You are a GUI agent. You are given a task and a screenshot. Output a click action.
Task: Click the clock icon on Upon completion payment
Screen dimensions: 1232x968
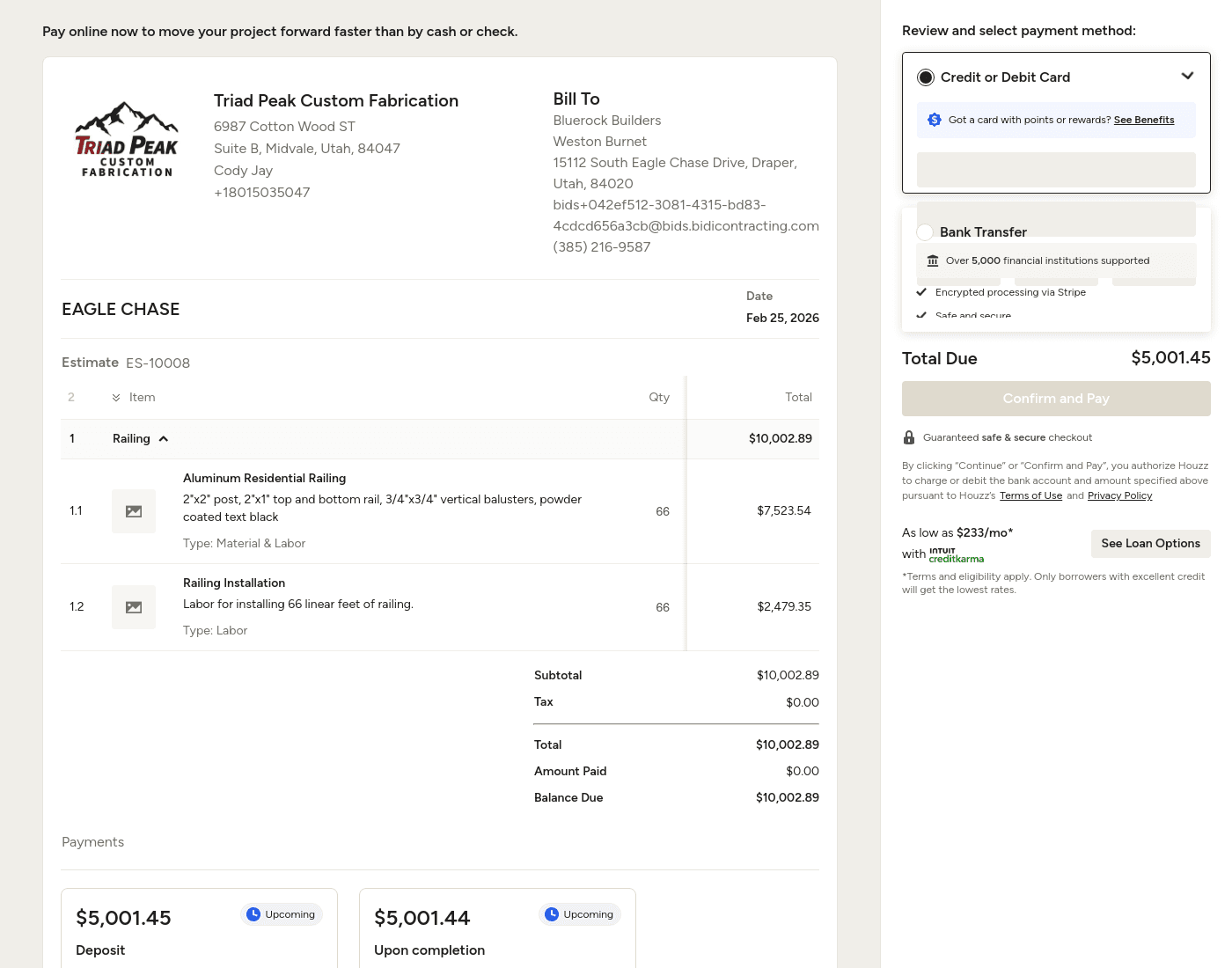[552, 914]
